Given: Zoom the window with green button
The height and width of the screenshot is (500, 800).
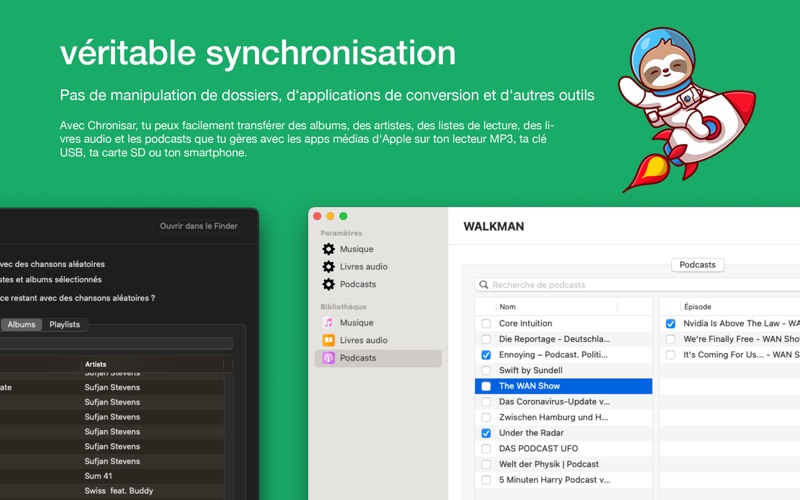Looking at the screenshot, I should tap(343, 216).
